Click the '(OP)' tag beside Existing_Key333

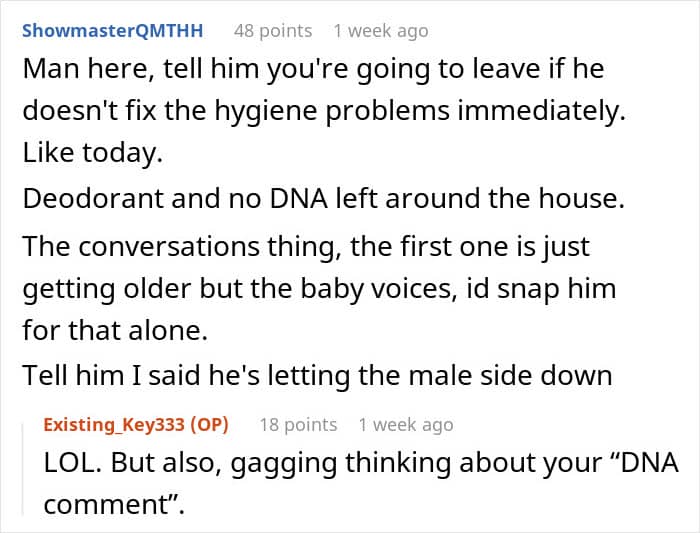coord(209,425)
